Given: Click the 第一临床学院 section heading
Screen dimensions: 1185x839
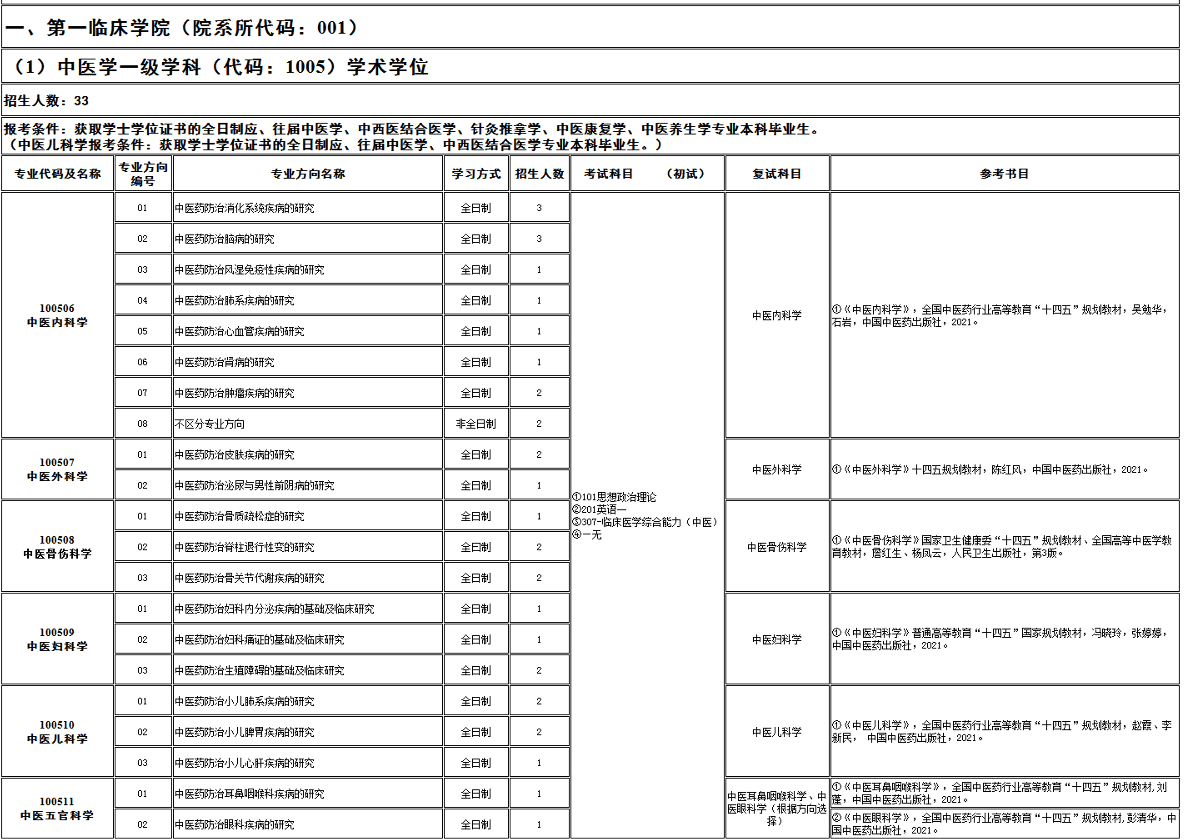Looking at the screenshot, I should (182, 27).
